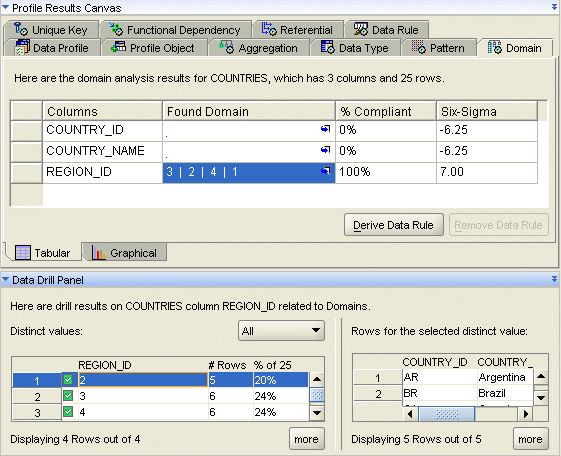Viewport: 561px width, 456px height.
Task: Click the Graphical view chart icon
Action: tap(99, 252)
